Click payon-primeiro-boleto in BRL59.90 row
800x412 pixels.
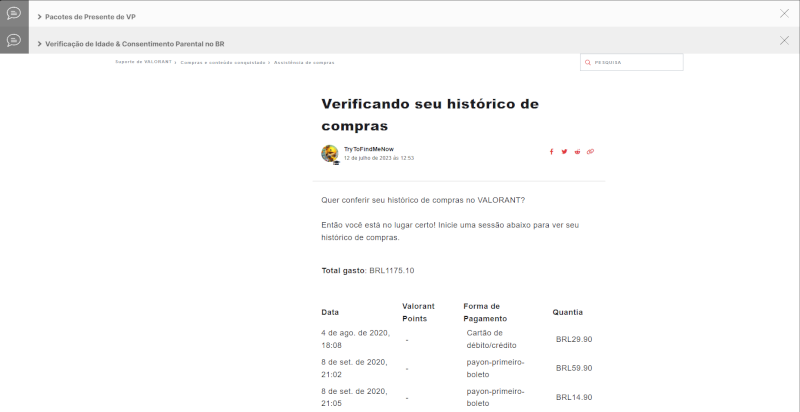pos(495,368)
